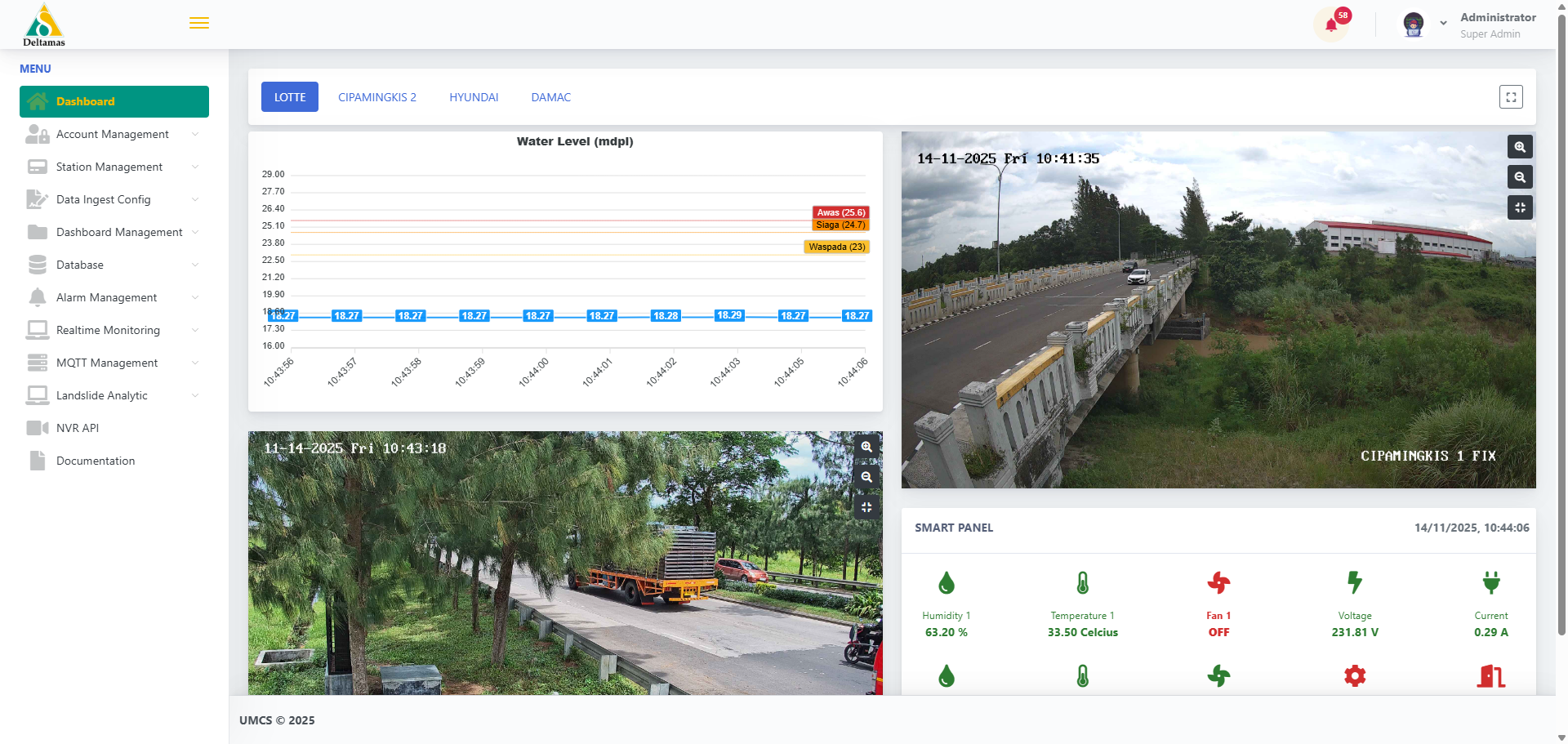Click the Fan 1 icon in Smart Panel
This screenshot has height=744, width=1568.
(x=1218, y=582)
